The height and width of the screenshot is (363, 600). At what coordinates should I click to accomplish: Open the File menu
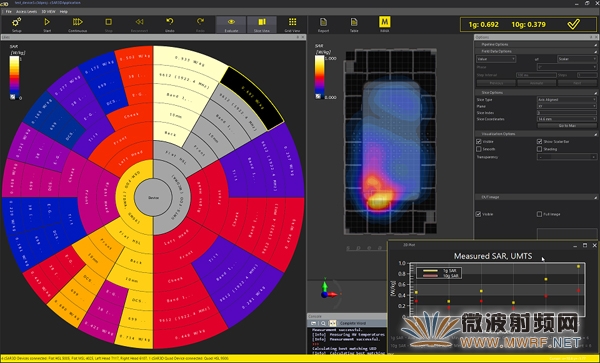(x=8, y=11)
